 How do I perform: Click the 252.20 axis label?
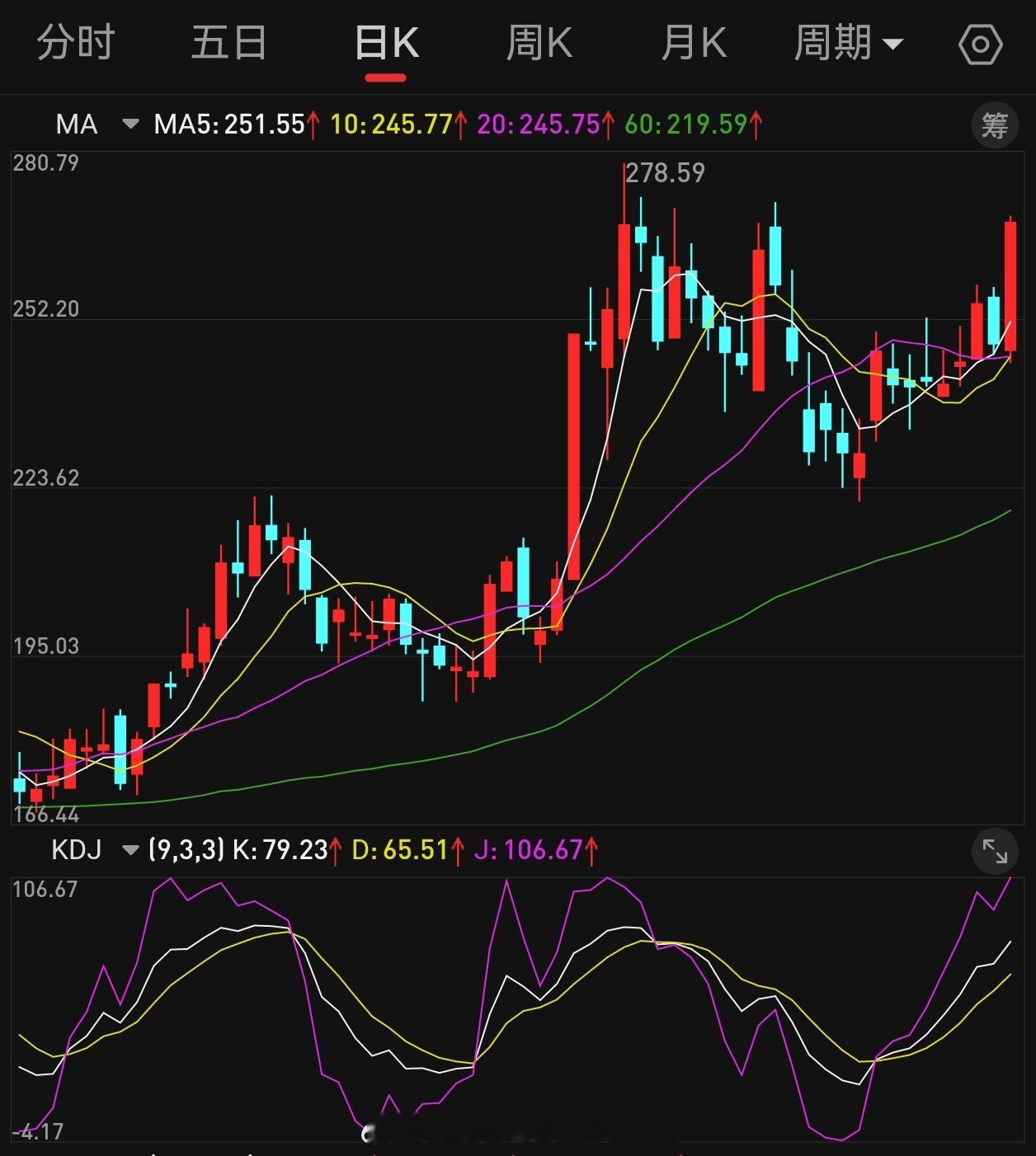(x=46, y=309)
